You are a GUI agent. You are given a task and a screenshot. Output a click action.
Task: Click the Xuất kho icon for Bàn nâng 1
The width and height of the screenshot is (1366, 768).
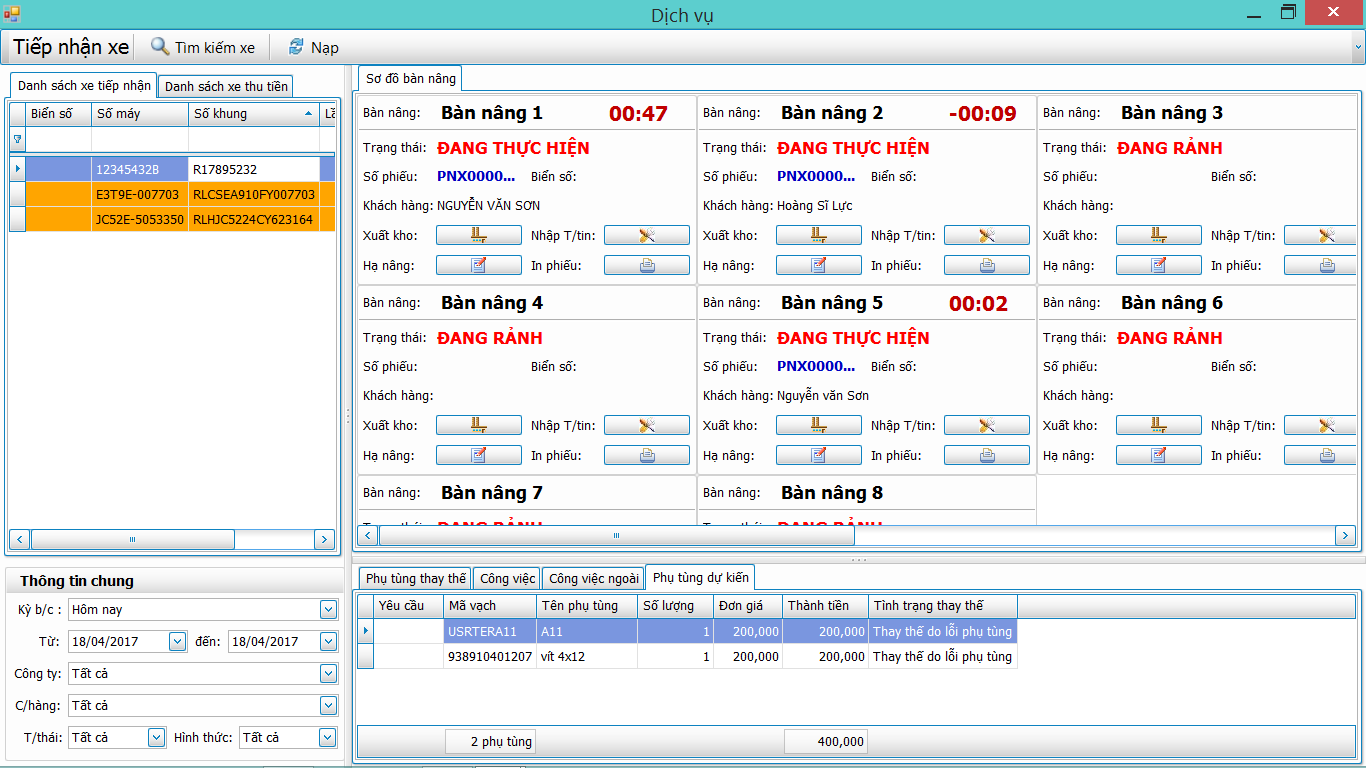[479, 236]
